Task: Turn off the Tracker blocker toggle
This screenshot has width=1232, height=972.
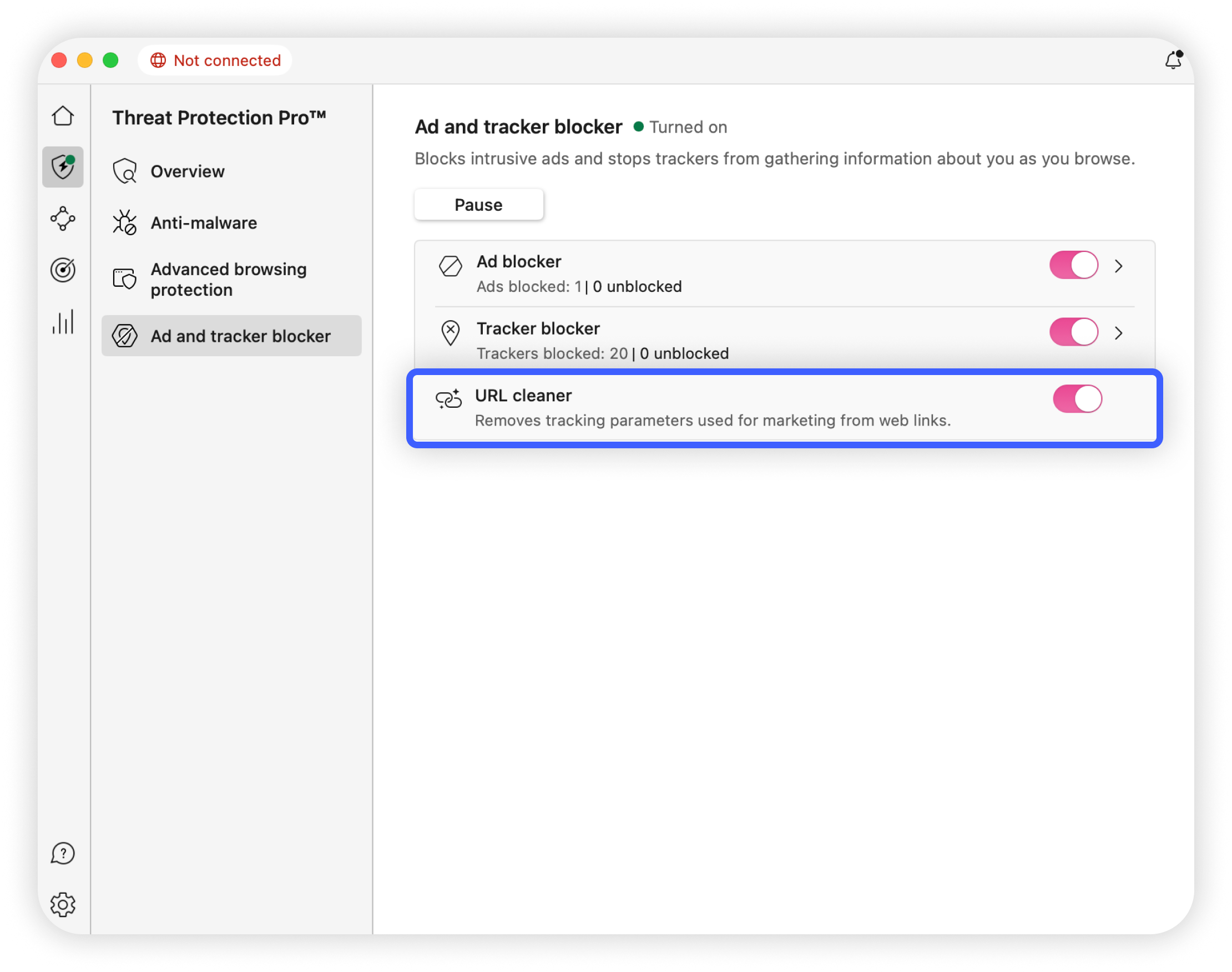Action: [x=1073, y=332]
